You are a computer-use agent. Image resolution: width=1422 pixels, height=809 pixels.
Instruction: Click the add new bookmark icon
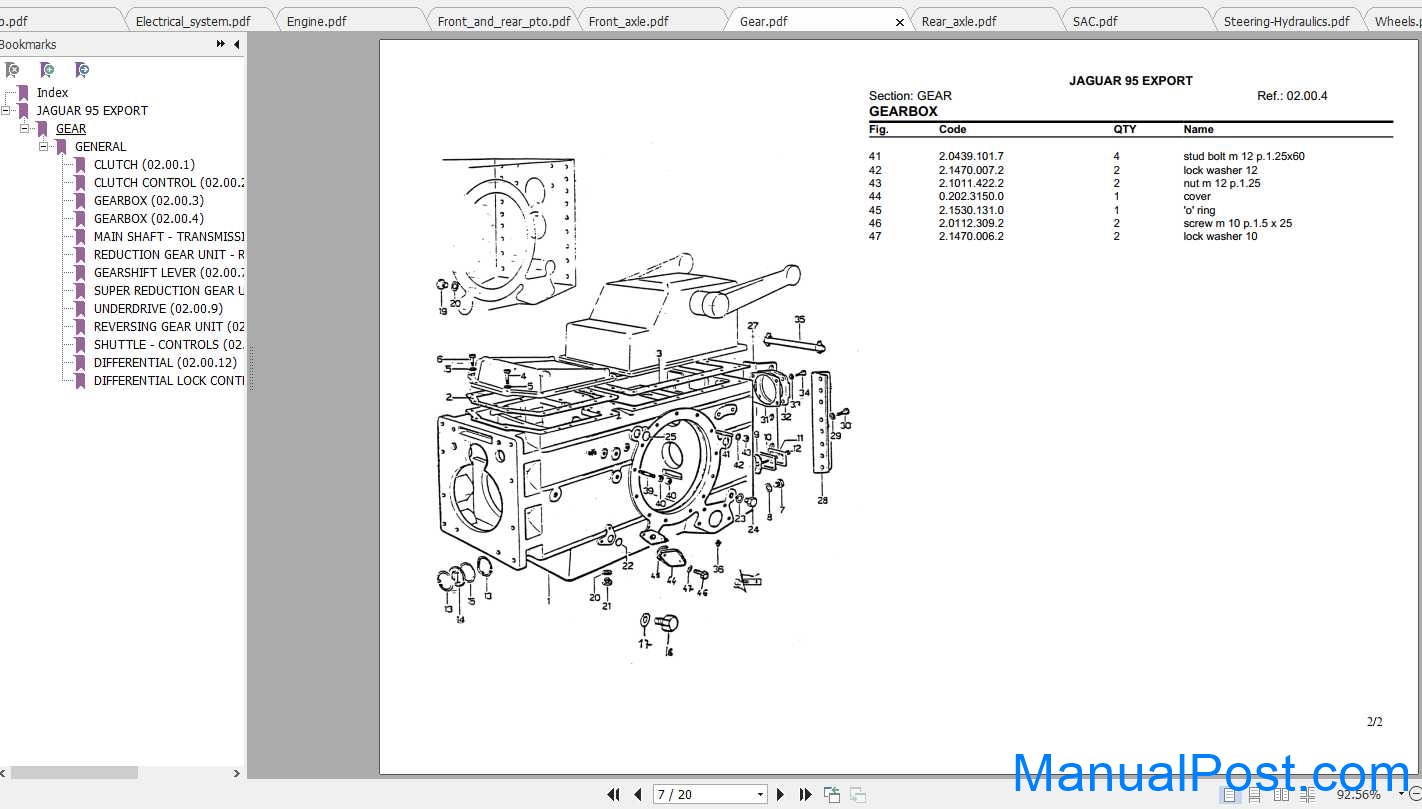click(47, 70)
